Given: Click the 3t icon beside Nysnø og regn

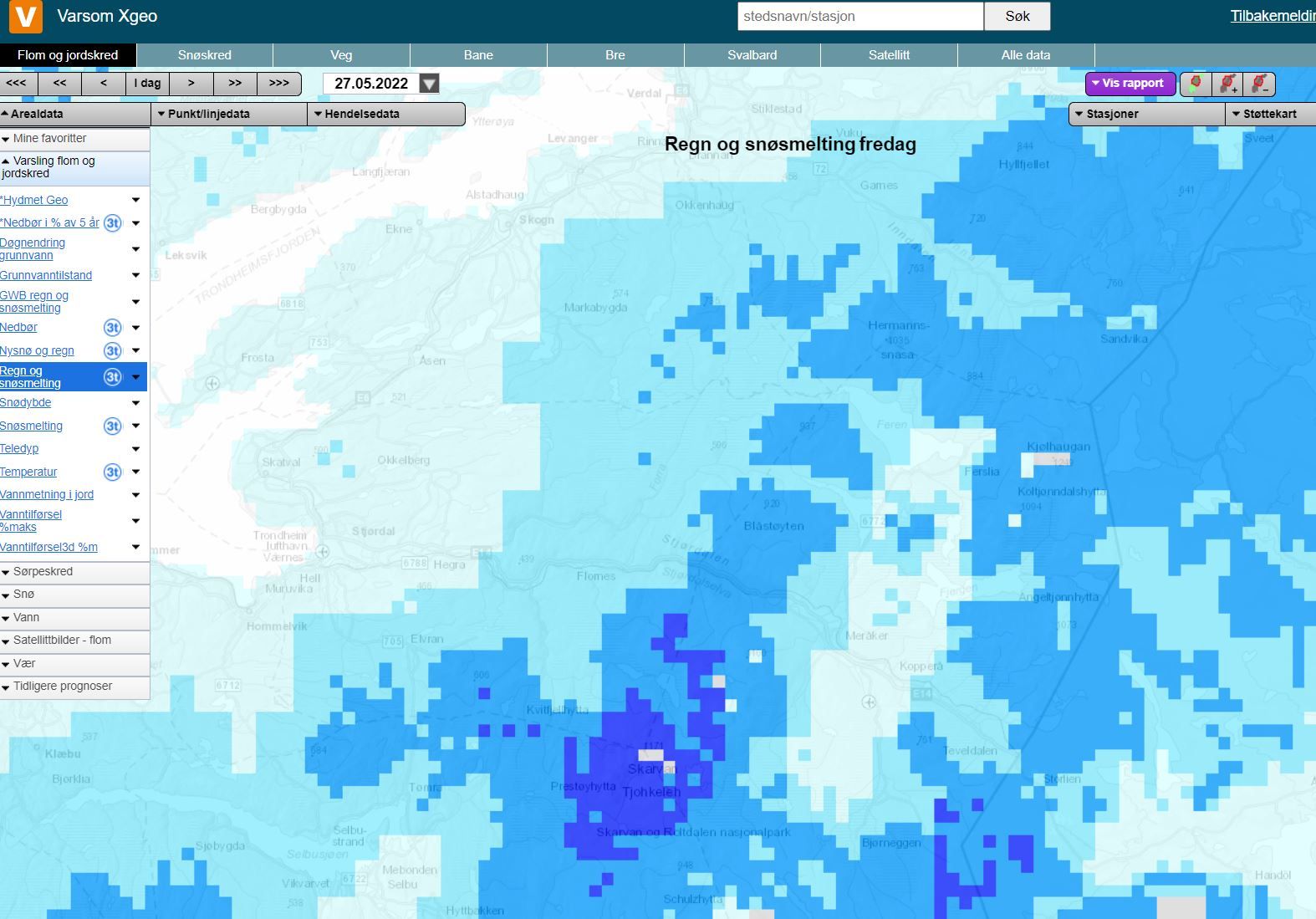Looking at the screenshot, I should click(112, 351).
